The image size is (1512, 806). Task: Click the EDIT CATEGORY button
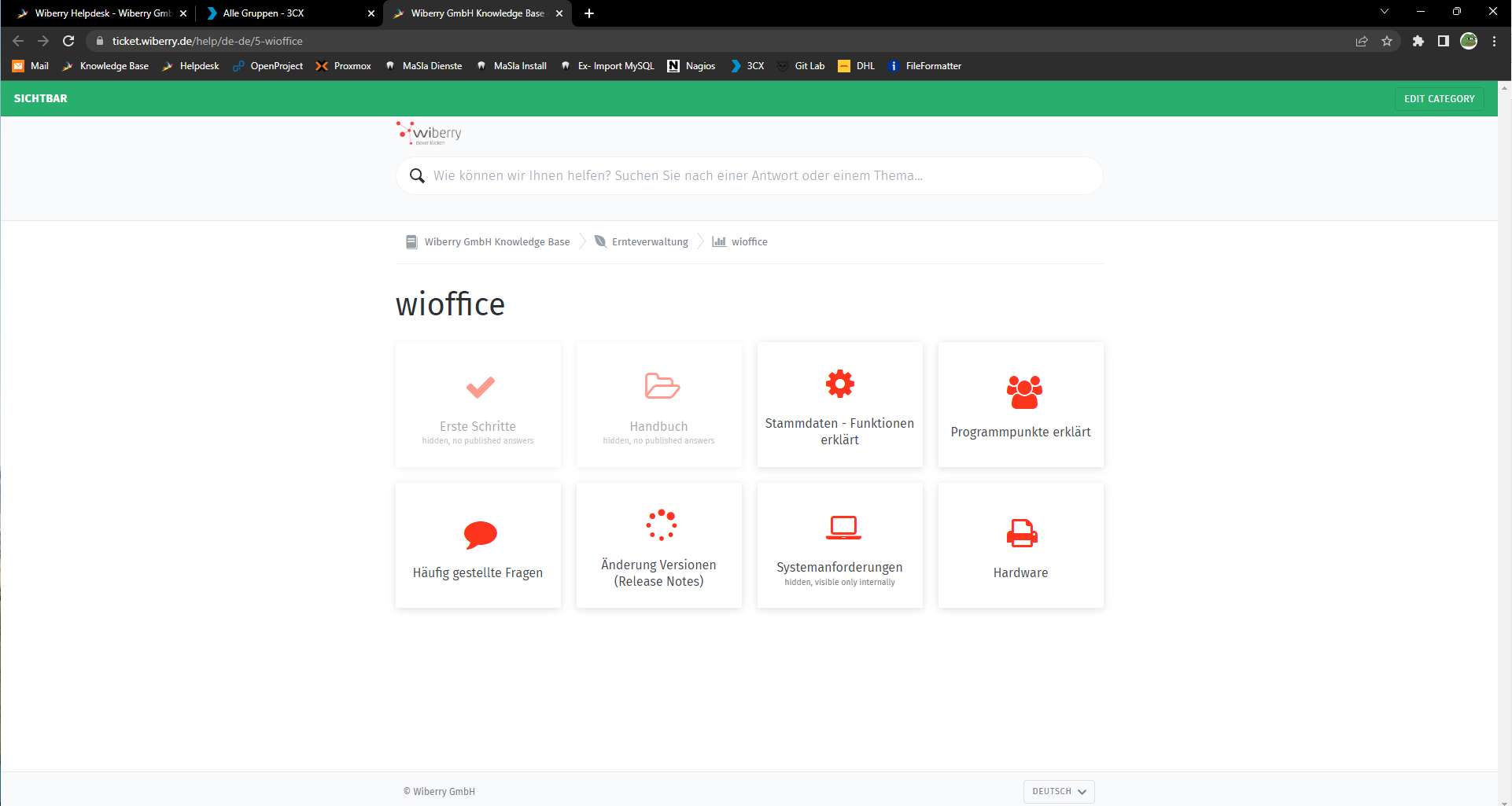(1439, 98)
